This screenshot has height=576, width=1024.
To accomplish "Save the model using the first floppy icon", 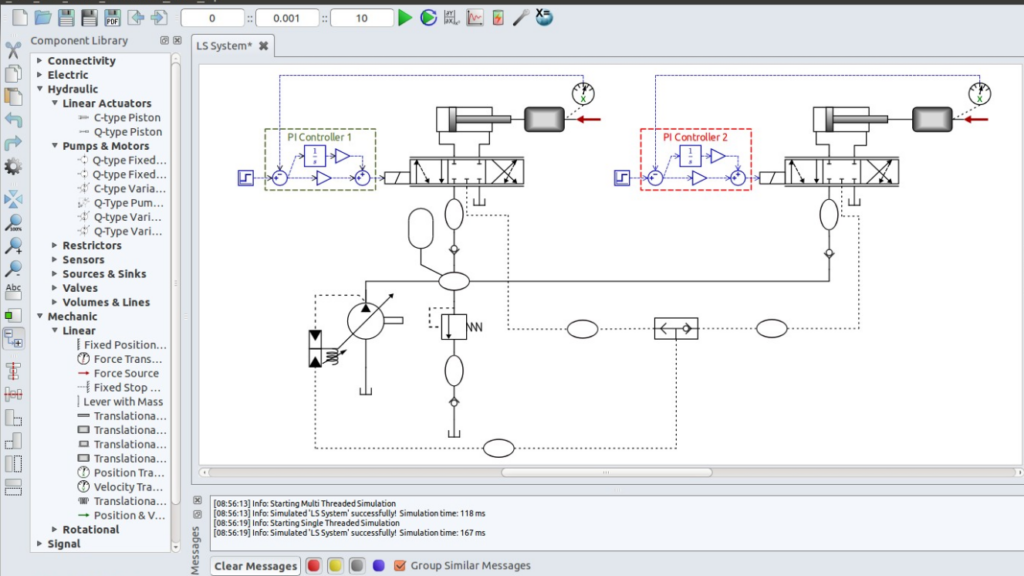I will point(66,18).
